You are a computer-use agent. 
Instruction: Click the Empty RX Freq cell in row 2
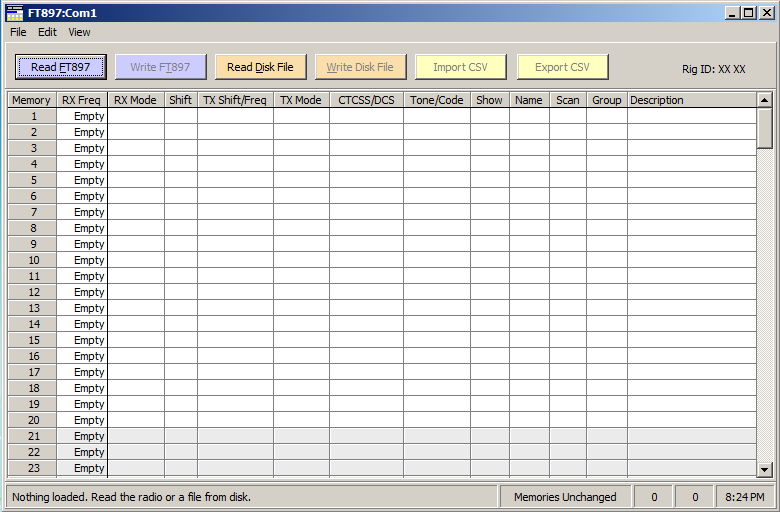(x=82, y=132)
